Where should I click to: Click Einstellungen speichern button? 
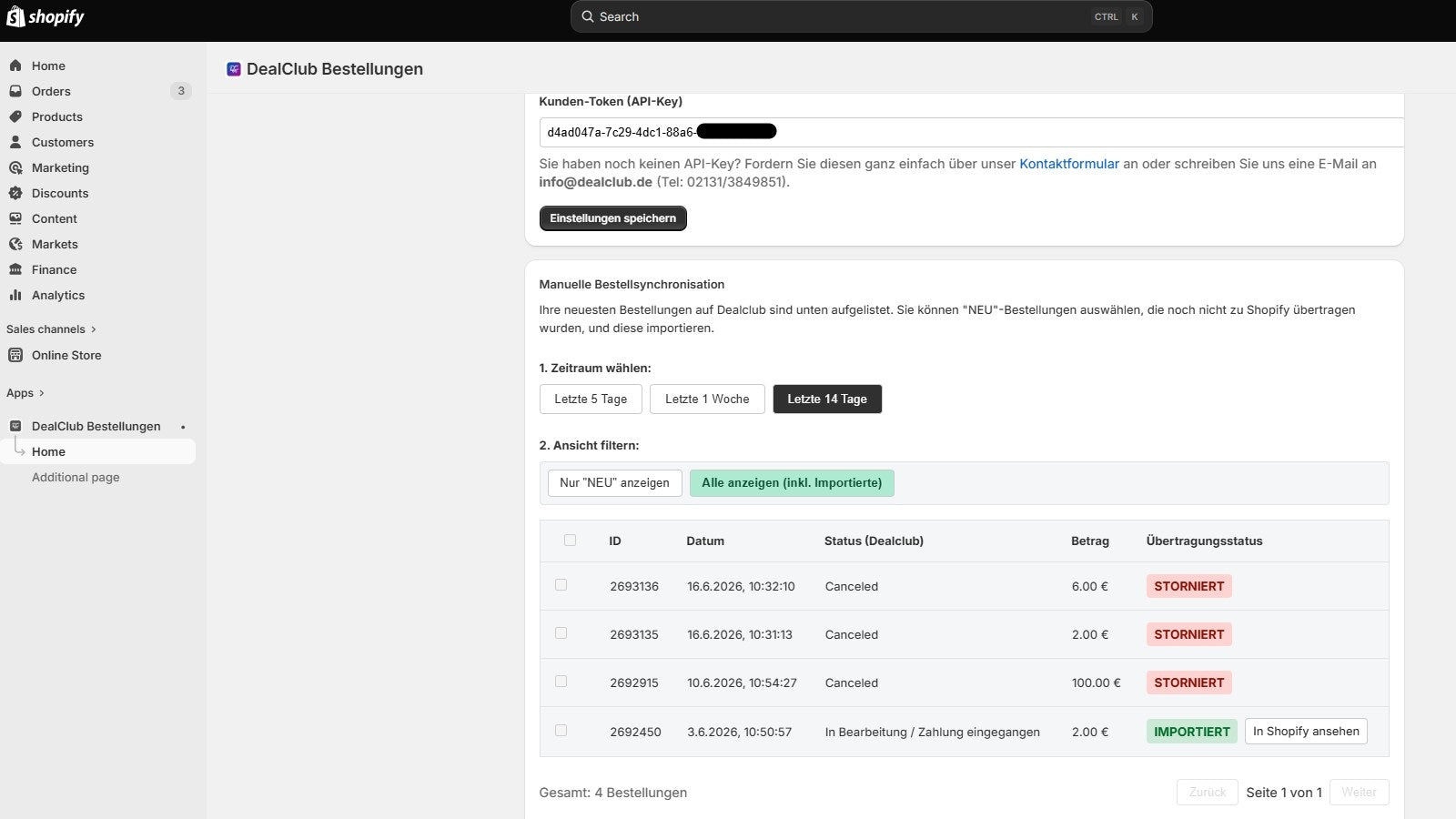612,218
